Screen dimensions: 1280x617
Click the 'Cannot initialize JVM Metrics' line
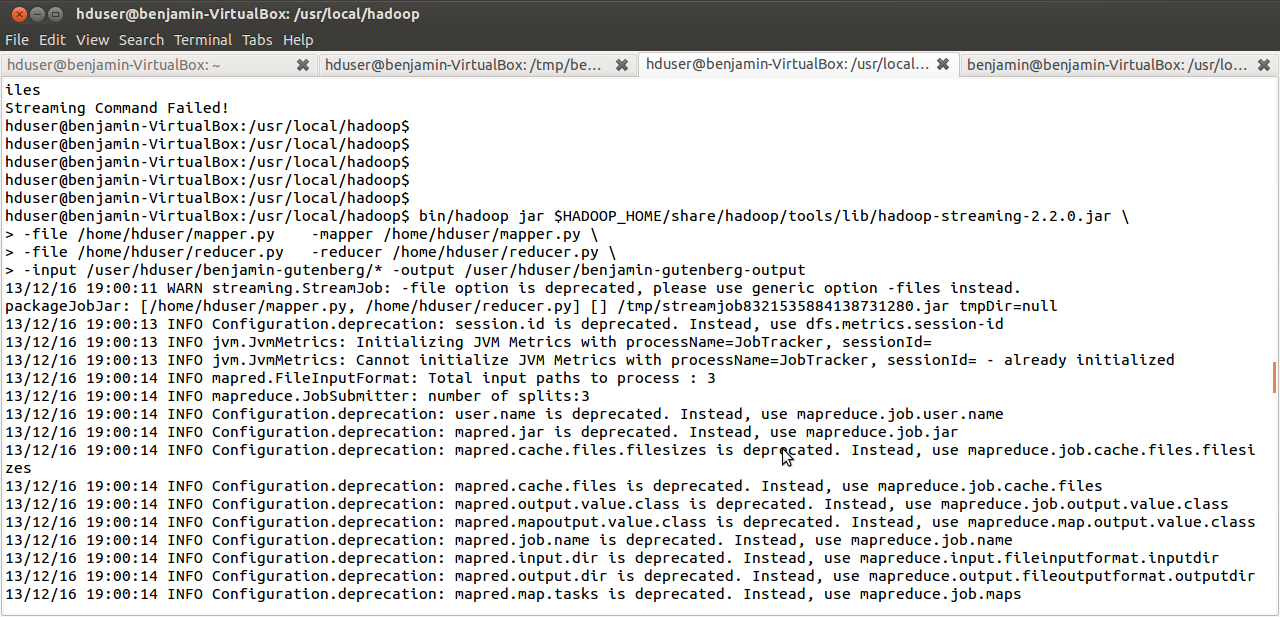coord(589,360)
